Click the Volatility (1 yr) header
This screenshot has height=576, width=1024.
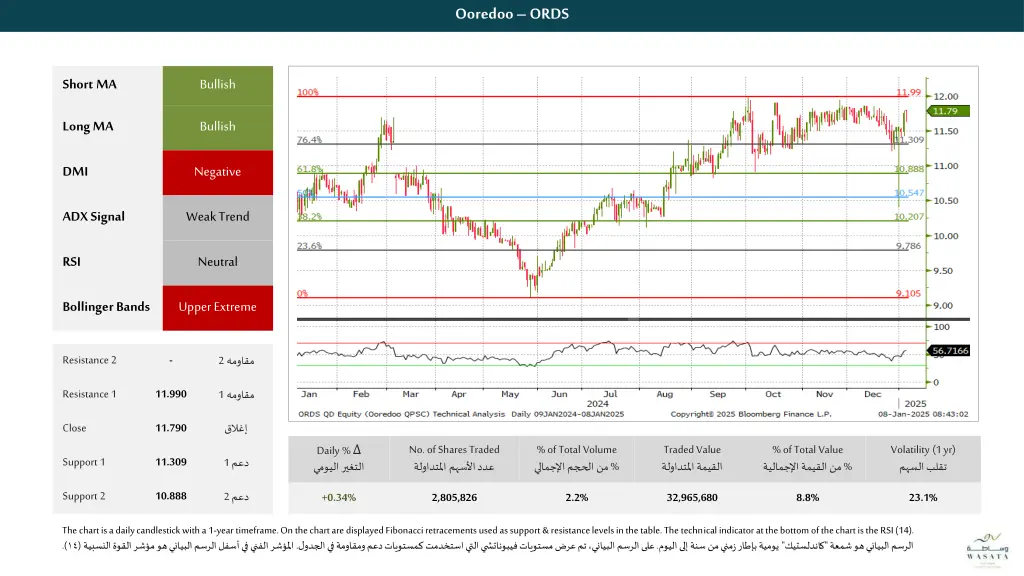(923, 458)
